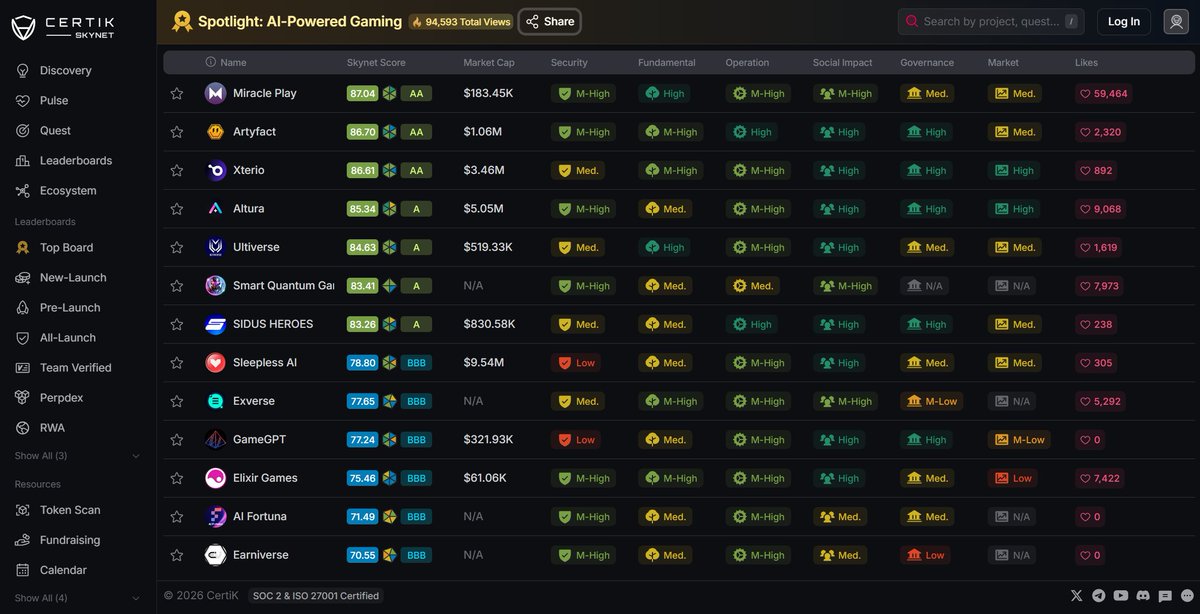This screenshot has height=614, width=1200.
Task: Toggle star for Altura
Action: (x=177, y=209)
